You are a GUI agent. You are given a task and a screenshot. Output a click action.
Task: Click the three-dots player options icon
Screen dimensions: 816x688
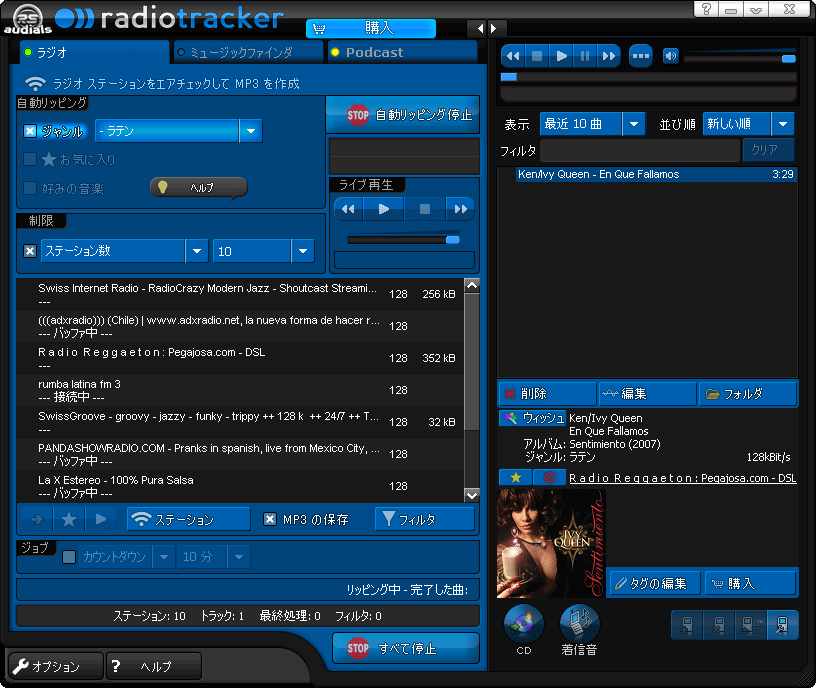(641, 56)
